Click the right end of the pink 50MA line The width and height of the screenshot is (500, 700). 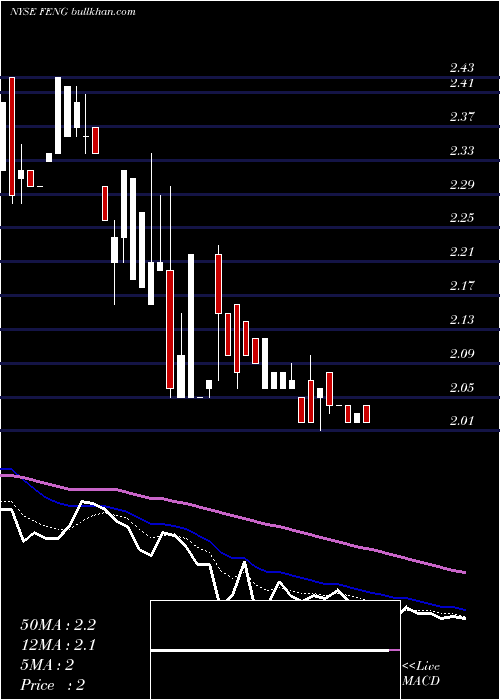click(464, 572)
